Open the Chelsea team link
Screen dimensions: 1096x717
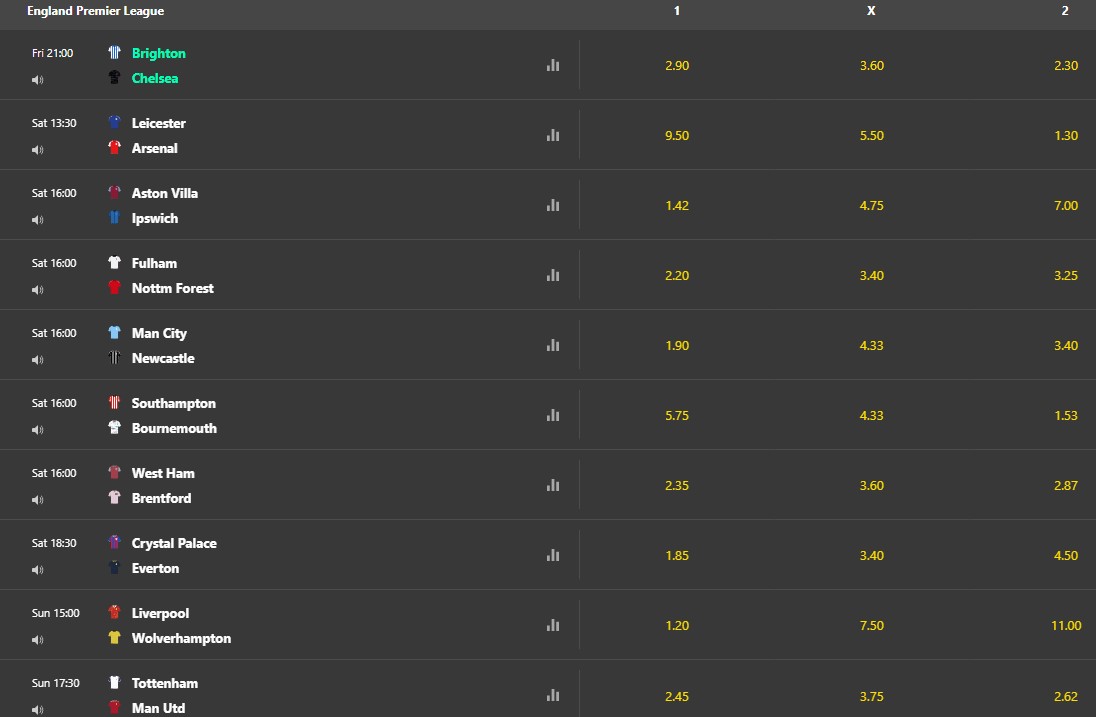154,78
